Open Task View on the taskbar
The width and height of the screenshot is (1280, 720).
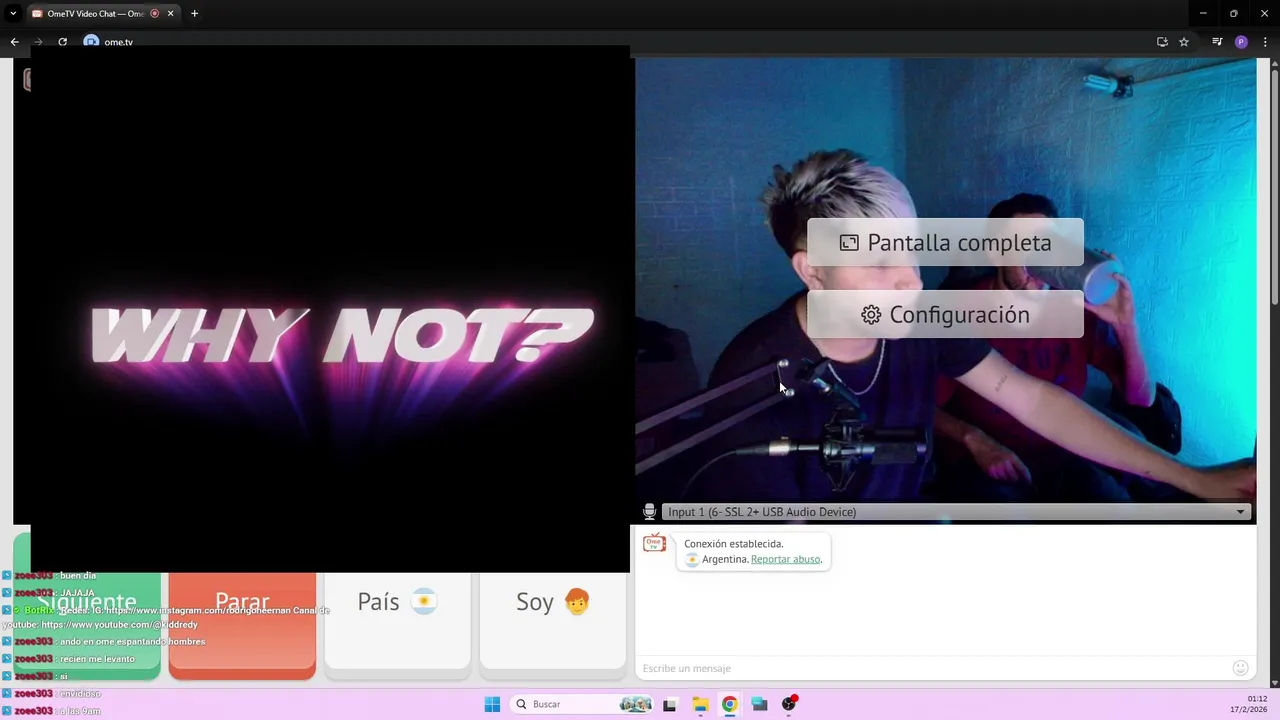(670, 704)
